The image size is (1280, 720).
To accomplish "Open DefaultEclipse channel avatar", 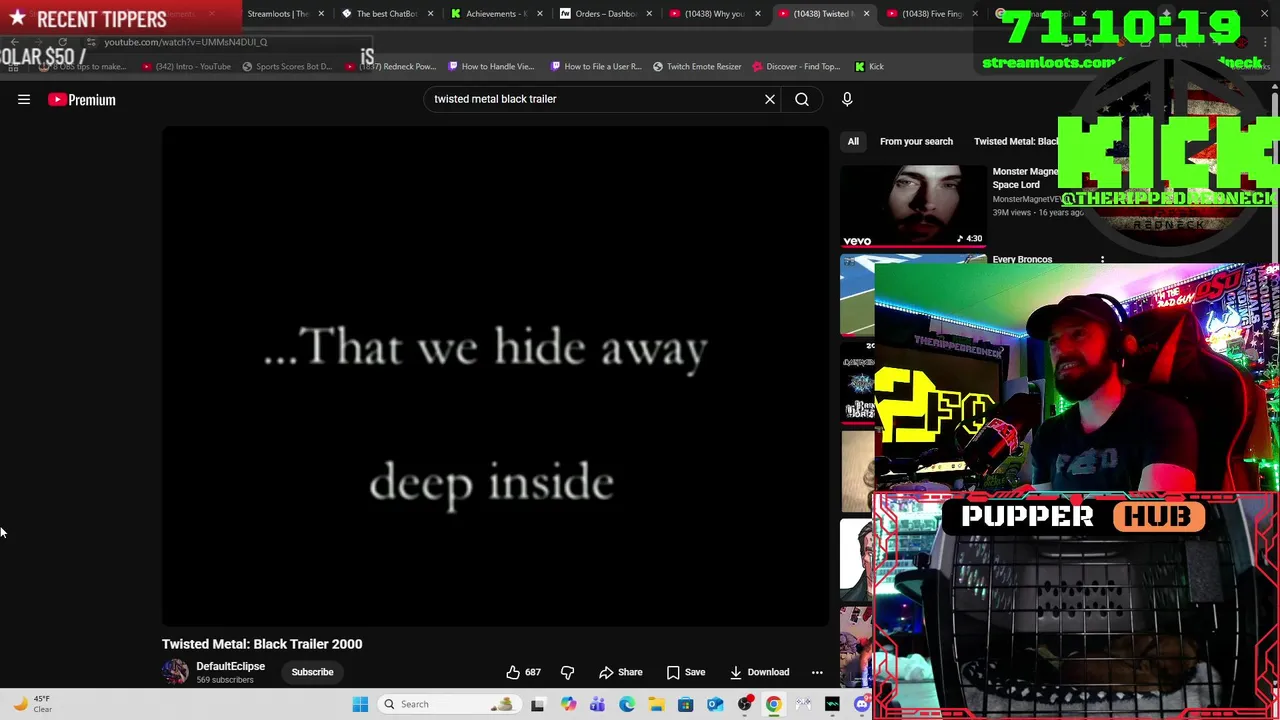I will [x=175, y=672].
